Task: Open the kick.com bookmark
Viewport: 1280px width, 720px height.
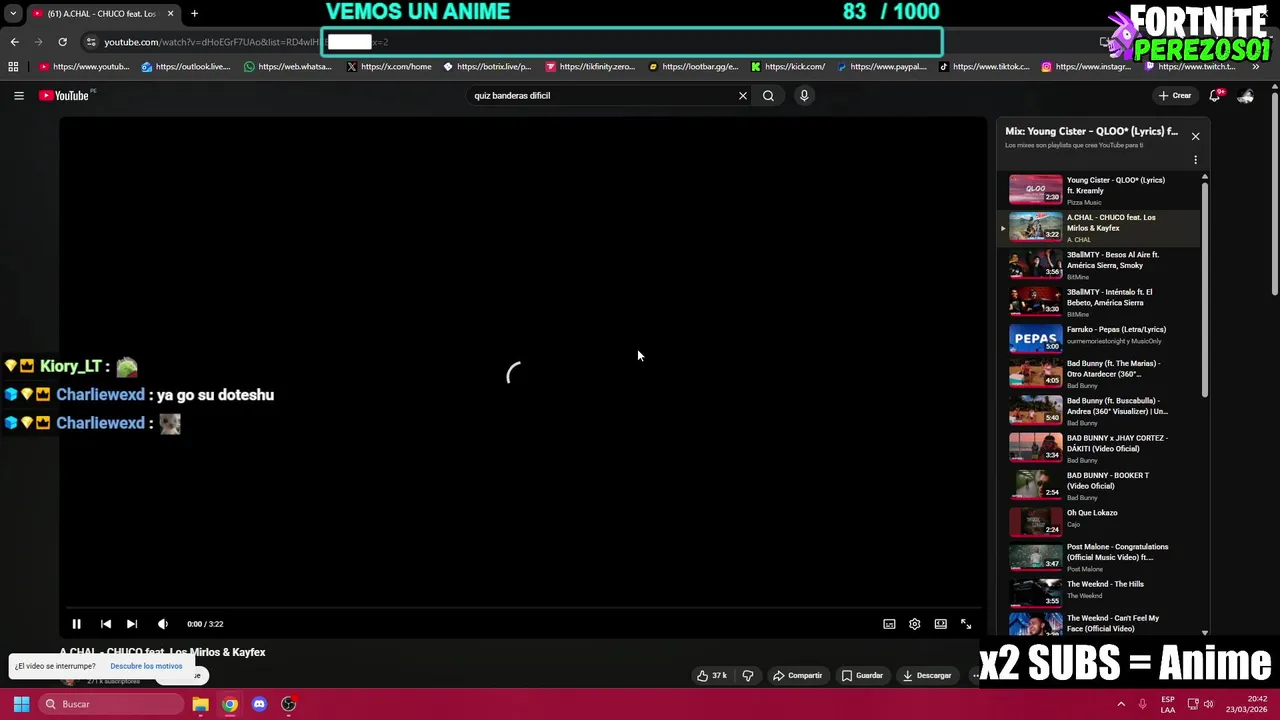Action: (x=788, y=67)
